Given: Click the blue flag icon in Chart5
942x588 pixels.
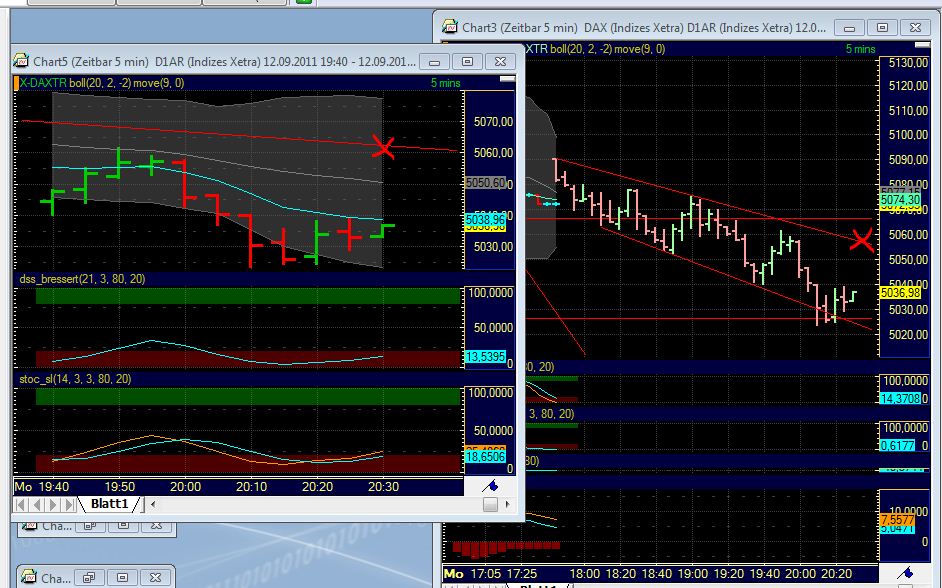Looking at the screenshot, I should (490, 485).
